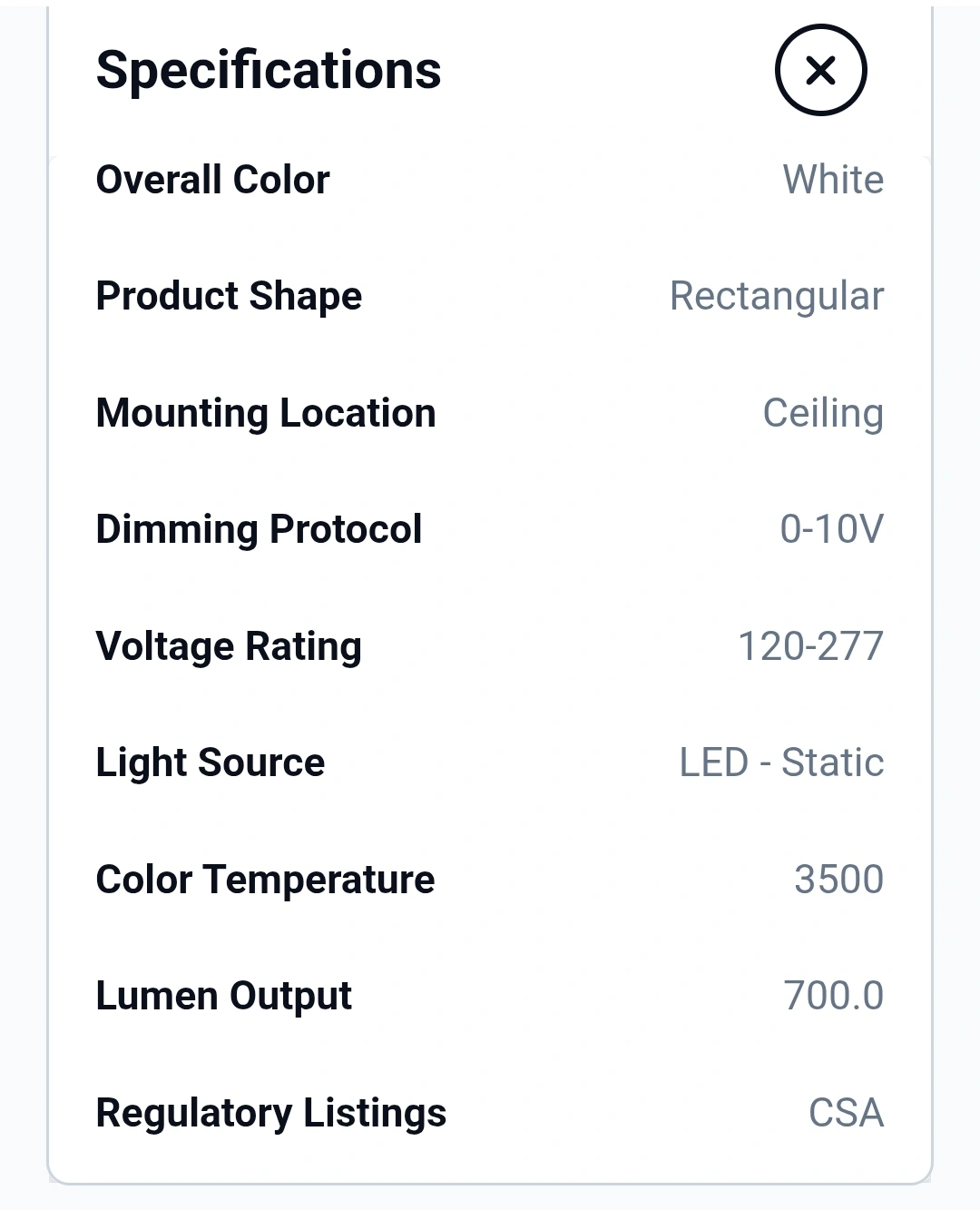980x1210 pixels.
Task: Select the Regulatory Listings label
Action: [270, 1113]
